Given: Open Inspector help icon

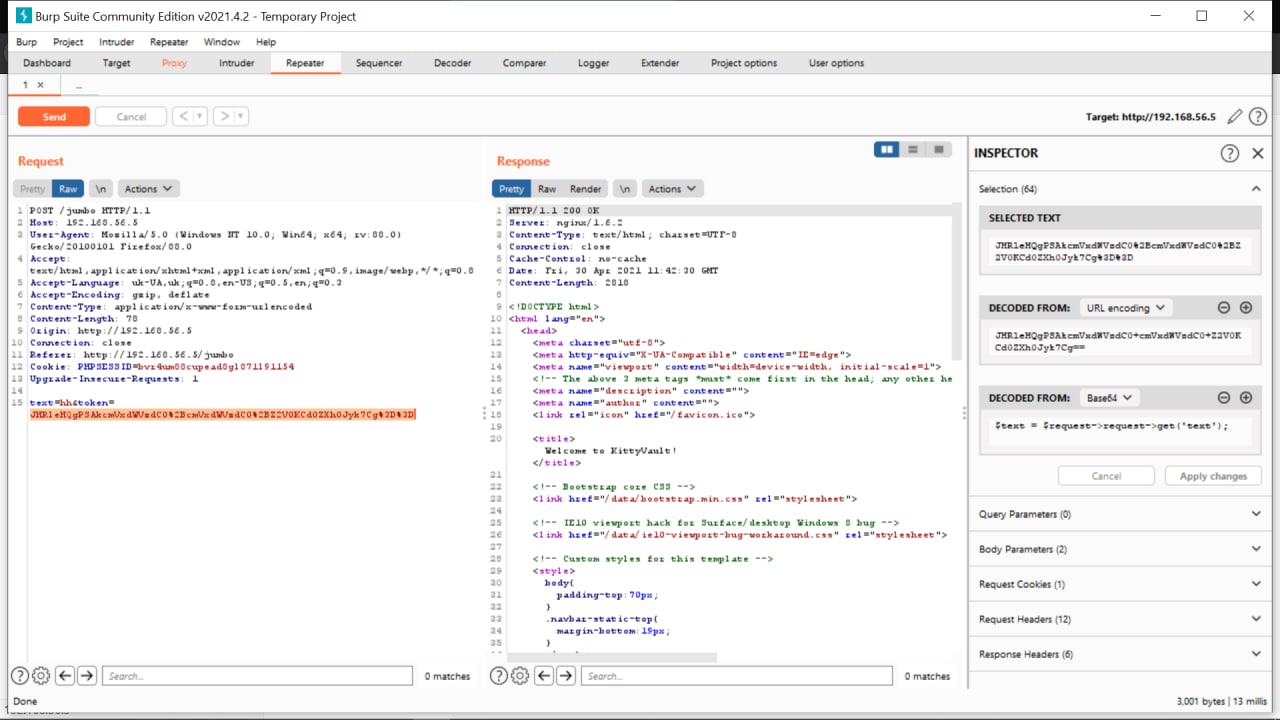Looking at the screenshot, I should pos(1229,153).
